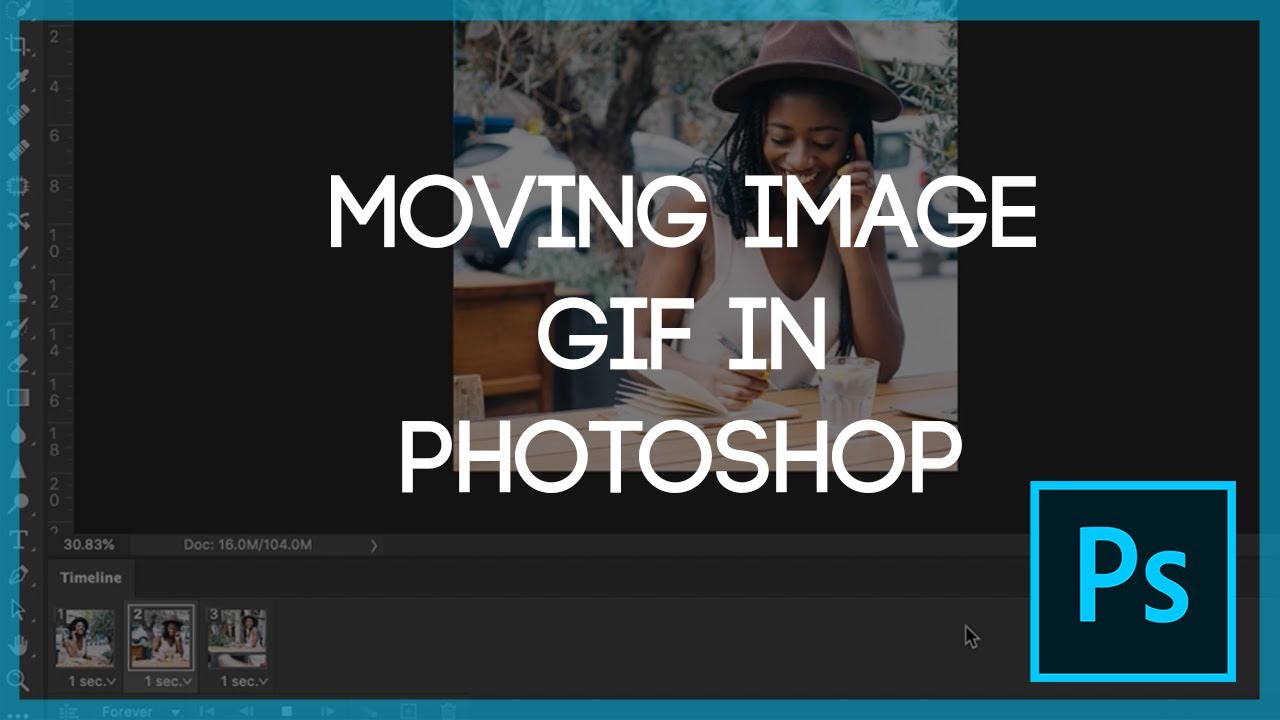1280x720 pixels.
Task: Duplicate the selected frame
Action: coord(408,711)
